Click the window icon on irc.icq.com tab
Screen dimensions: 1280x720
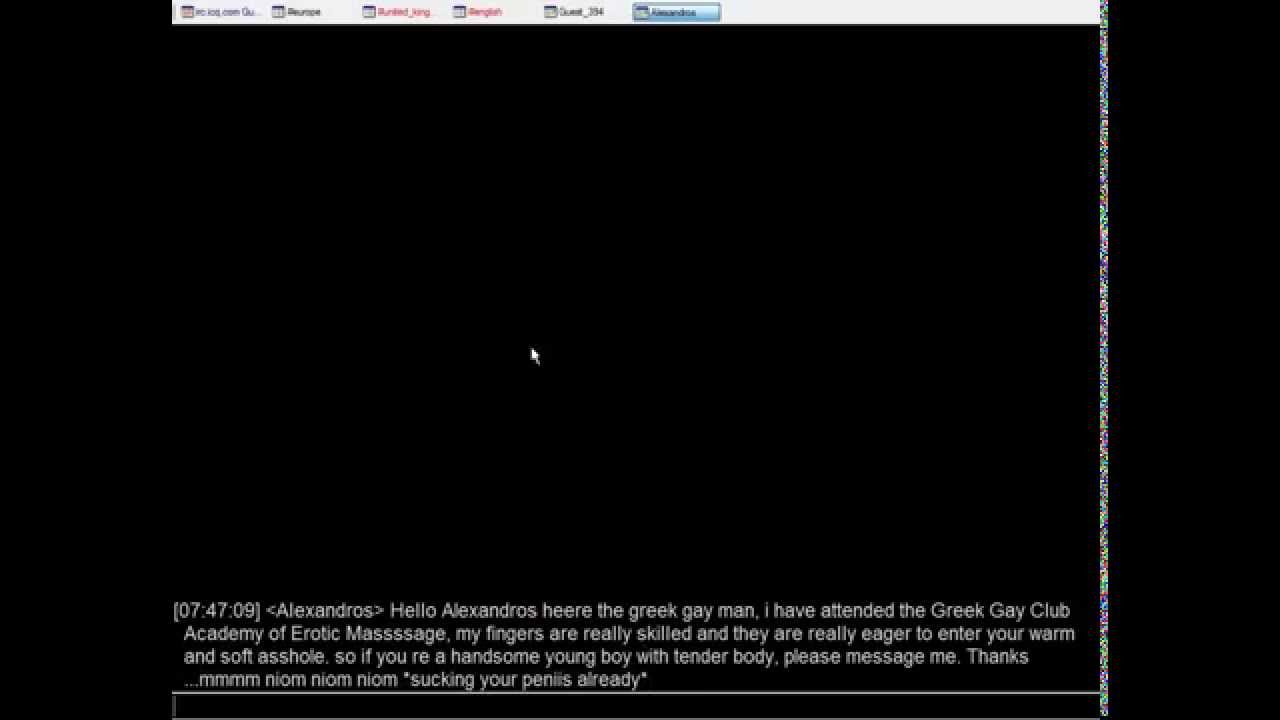(187, 12)
